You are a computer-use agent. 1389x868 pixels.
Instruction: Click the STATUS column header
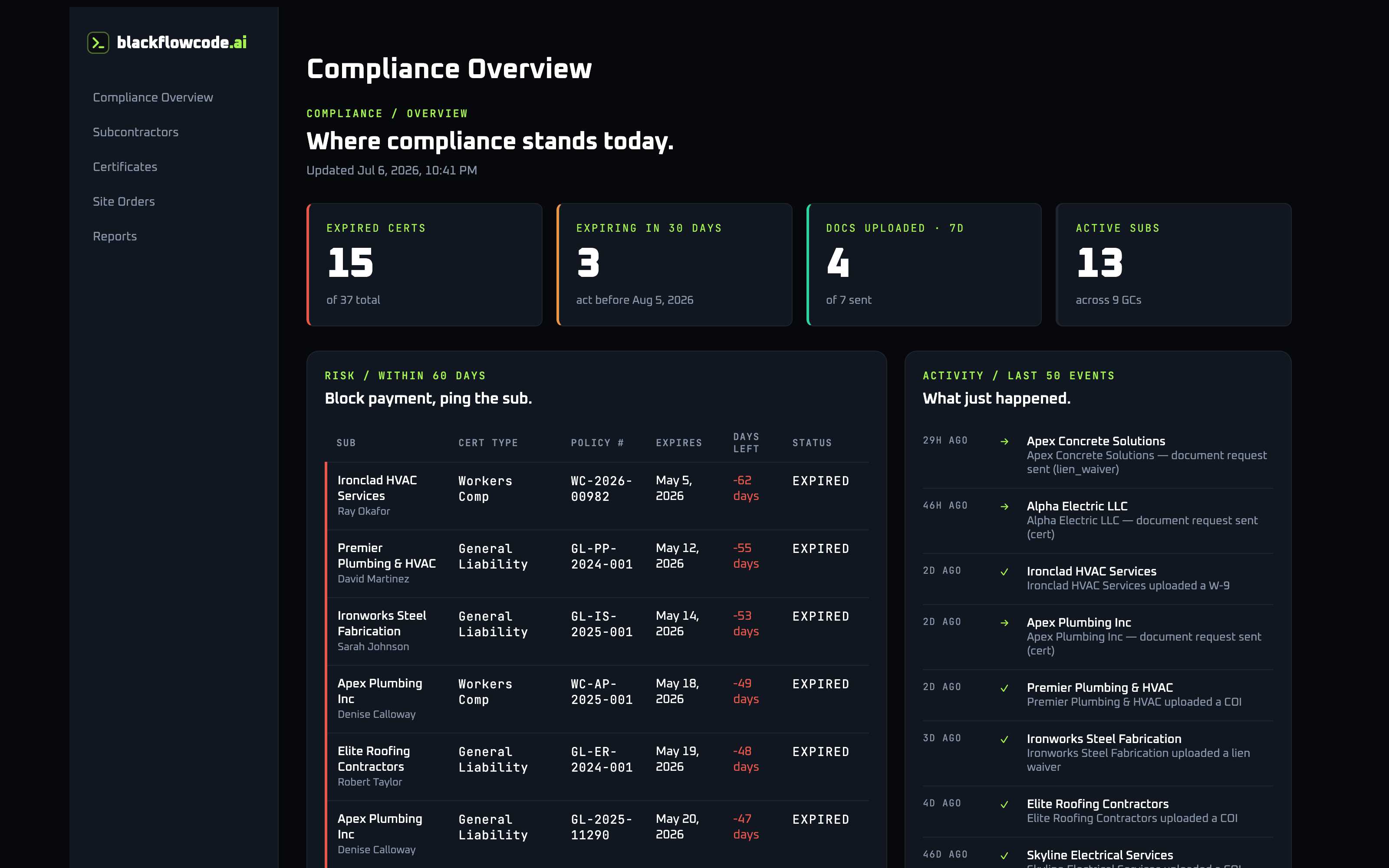point(812,443)
